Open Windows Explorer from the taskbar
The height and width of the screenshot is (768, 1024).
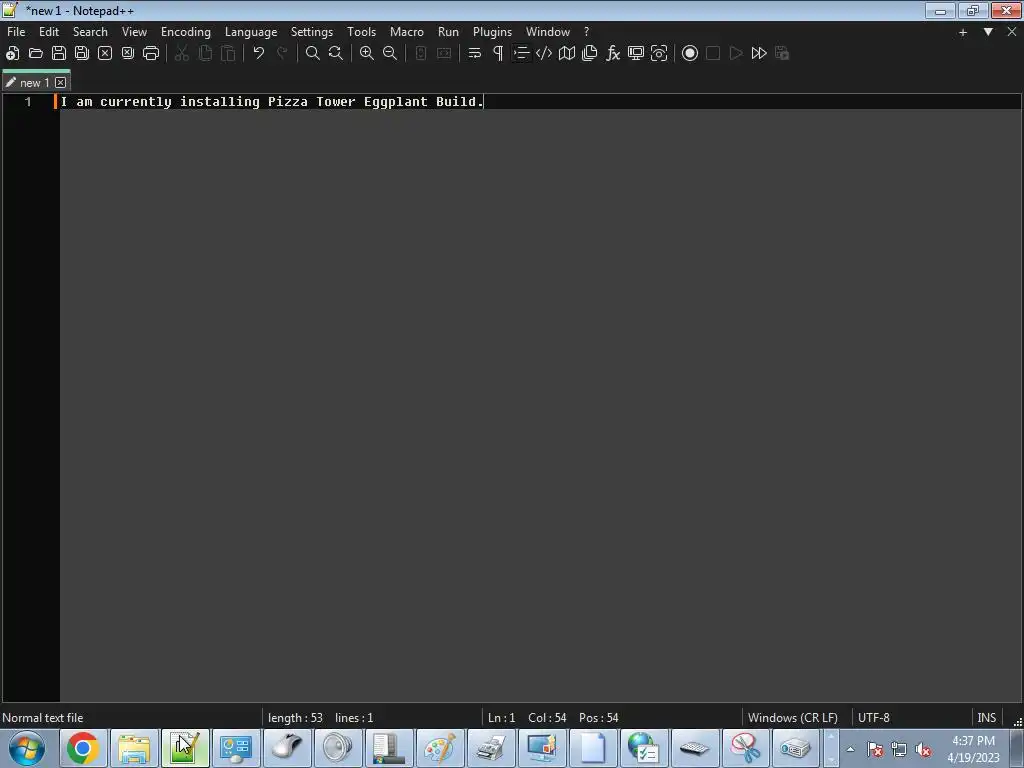pyautogui.click(x=134, y=748)
